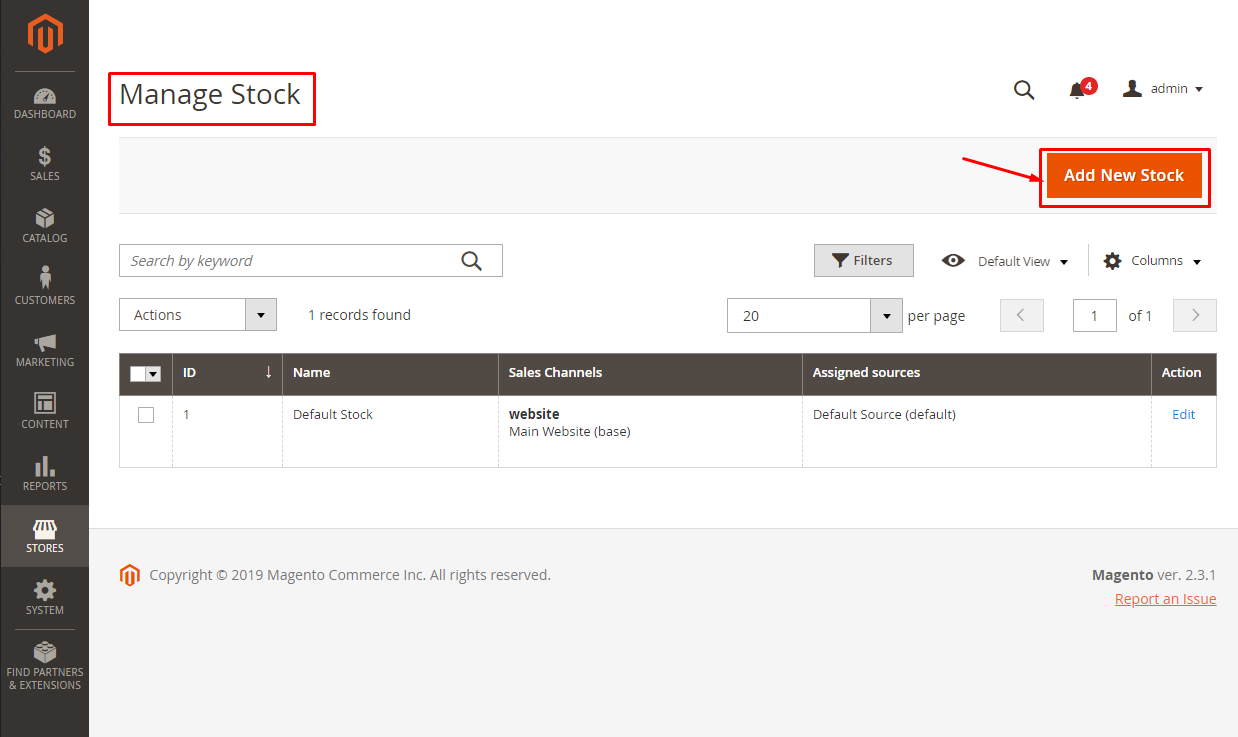View admin notifications via the bell icon
This screenshot has height=737, width=1238.
pos(1077,89)
